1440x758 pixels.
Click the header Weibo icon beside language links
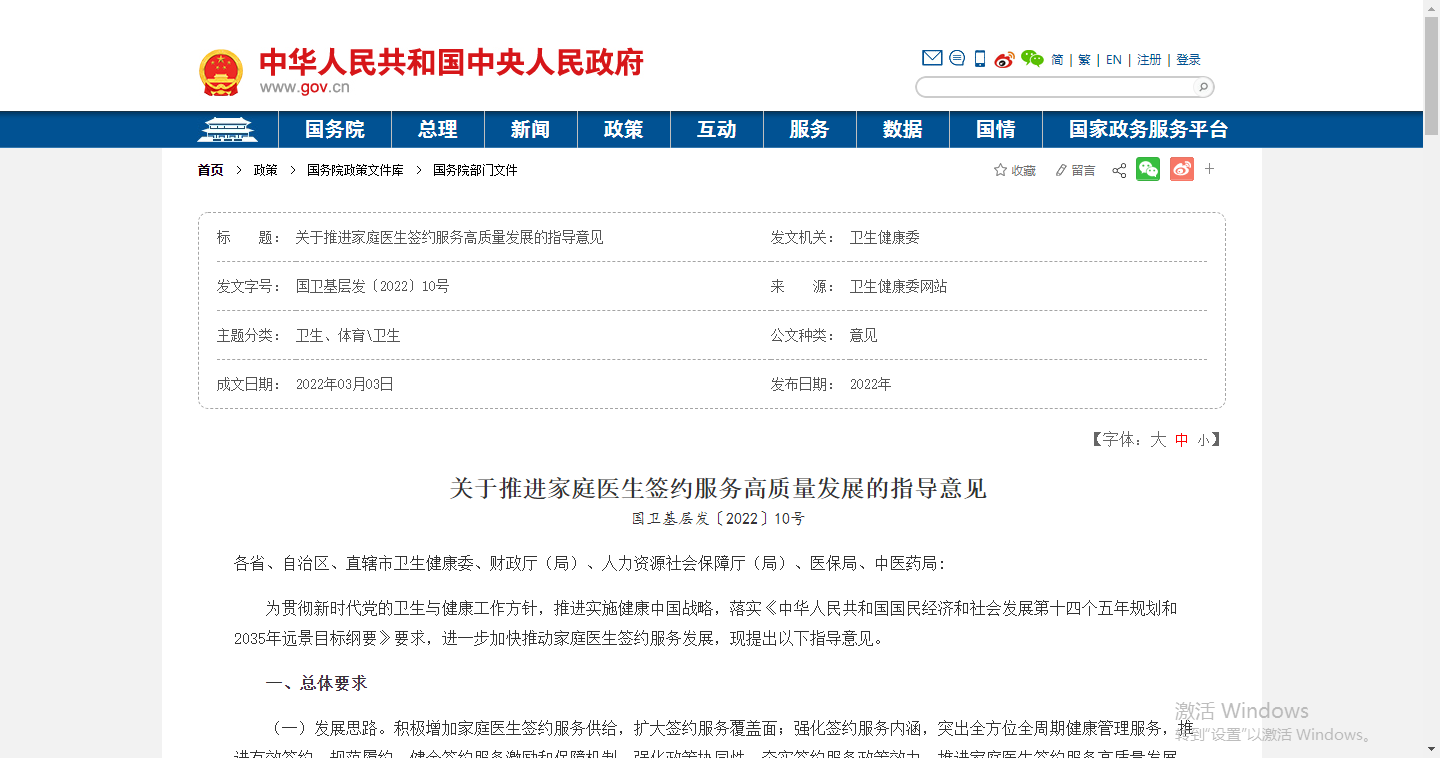[1004, 59]
